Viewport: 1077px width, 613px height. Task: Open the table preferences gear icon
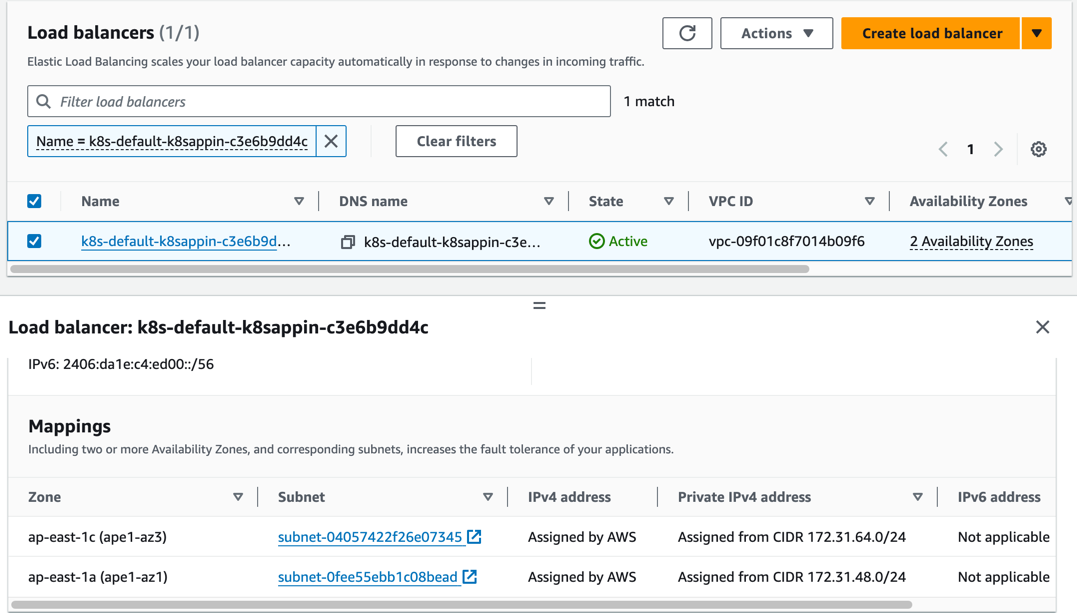pos(1038,148)
